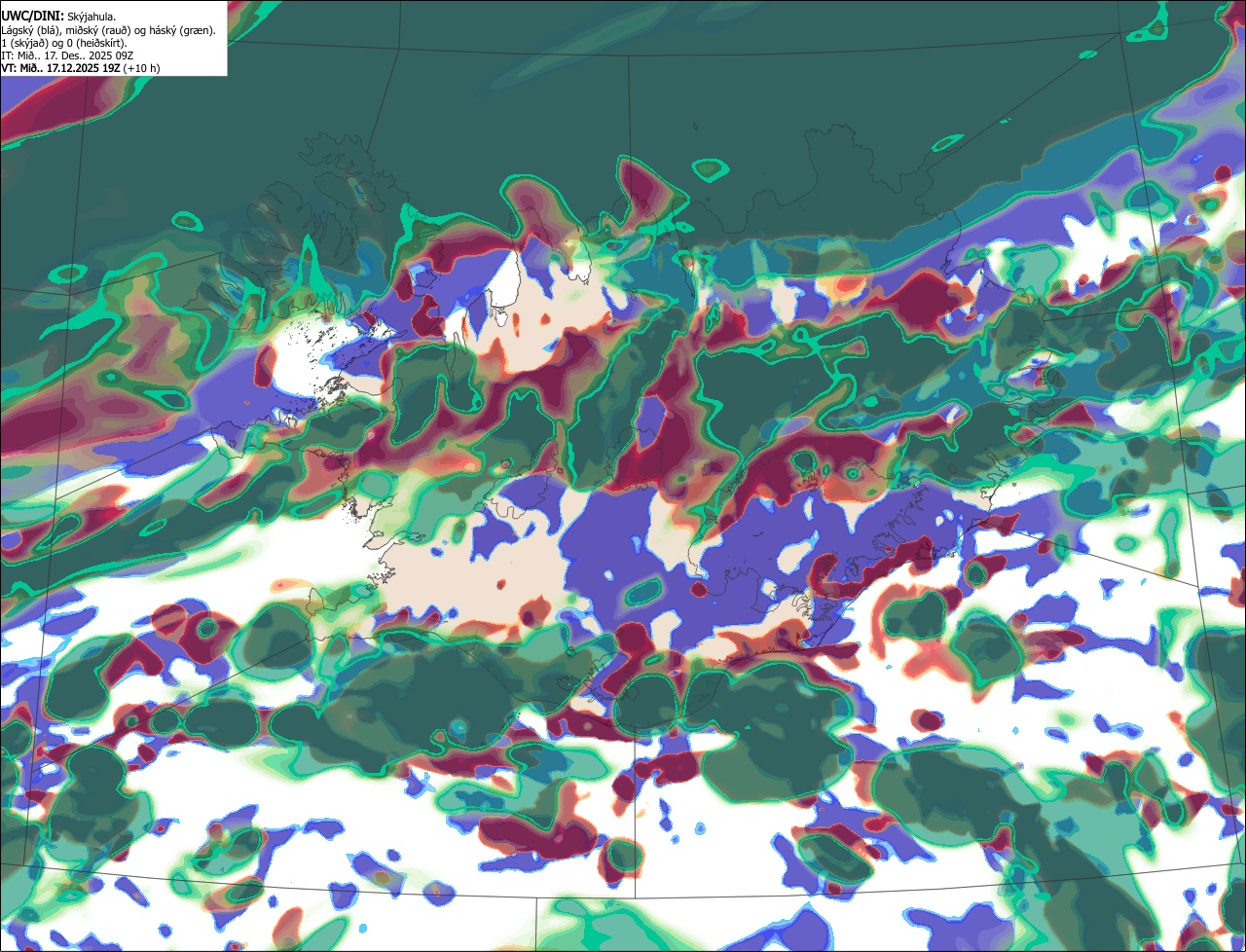Click the 'UWC/DINI: Skýjahula.' title line
1246x952 pixels.
[59, 16]
